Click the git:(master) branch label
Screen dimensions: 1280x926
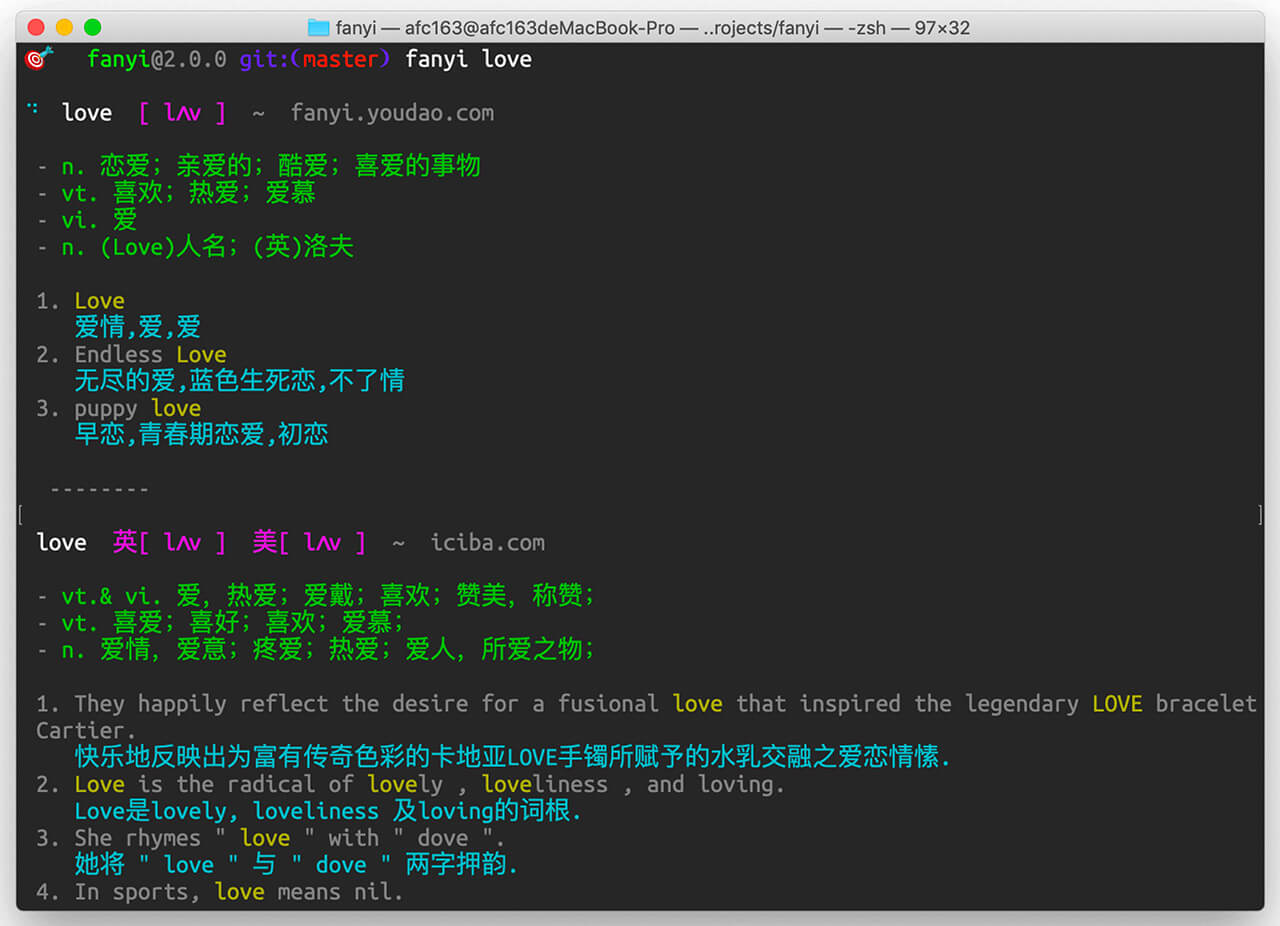tap(314, 59)
